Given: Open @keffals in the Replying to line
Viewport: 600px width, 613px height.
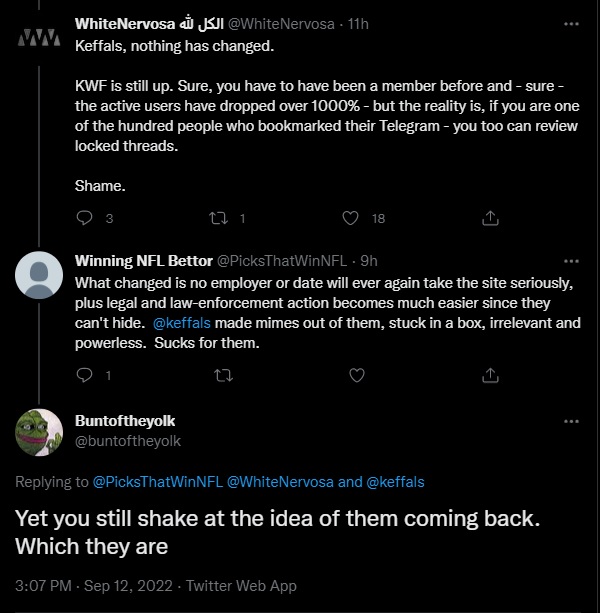Looking at the screenshot, I should [395, 482].
